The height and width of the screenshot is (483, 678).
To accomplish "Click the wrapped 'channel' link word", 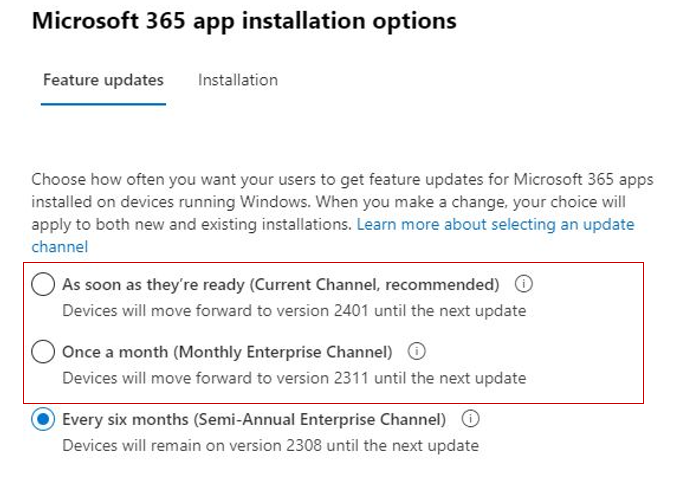I will click(59, 247).
